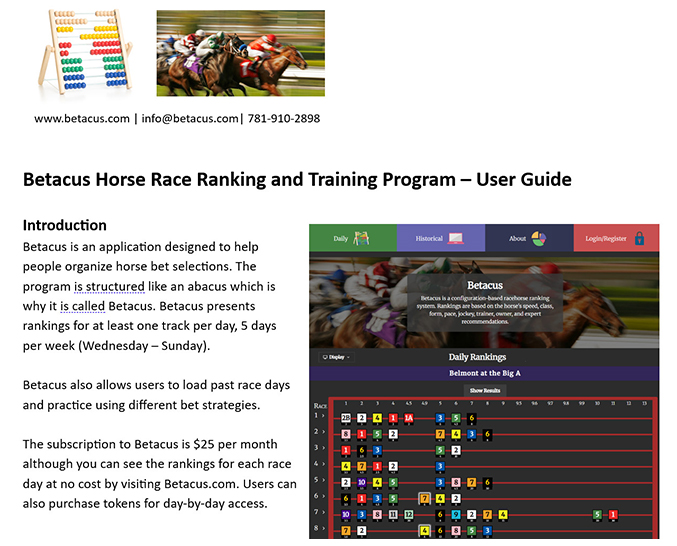Select the black 6 tile in race 1
Image resolution: width=677 pixels, height=546 pixels.
point(471,418)
